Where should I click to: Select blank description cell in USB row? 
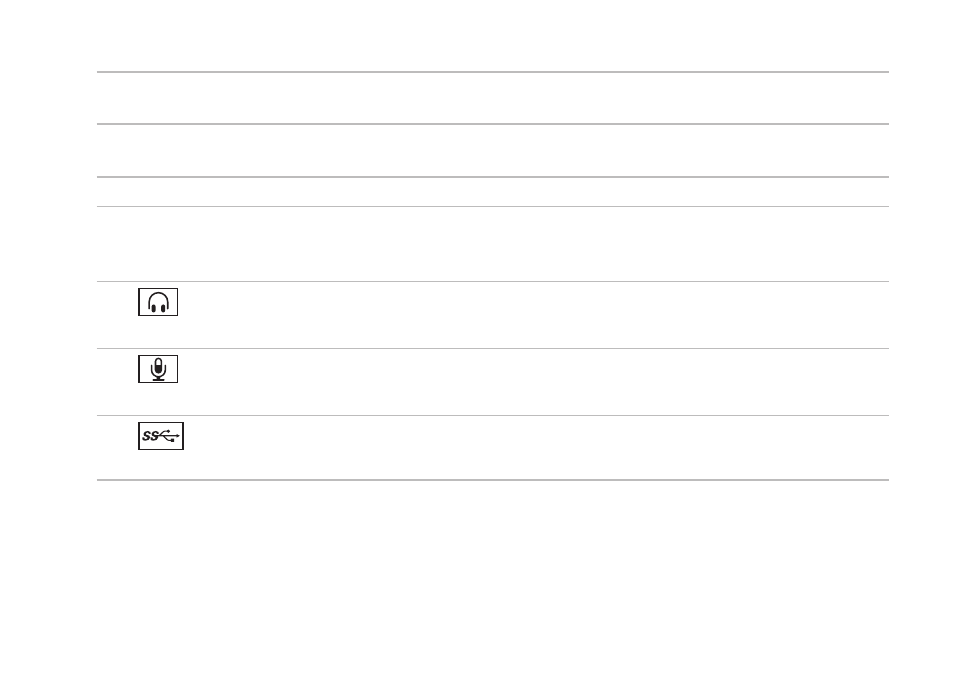pos(535,447)
